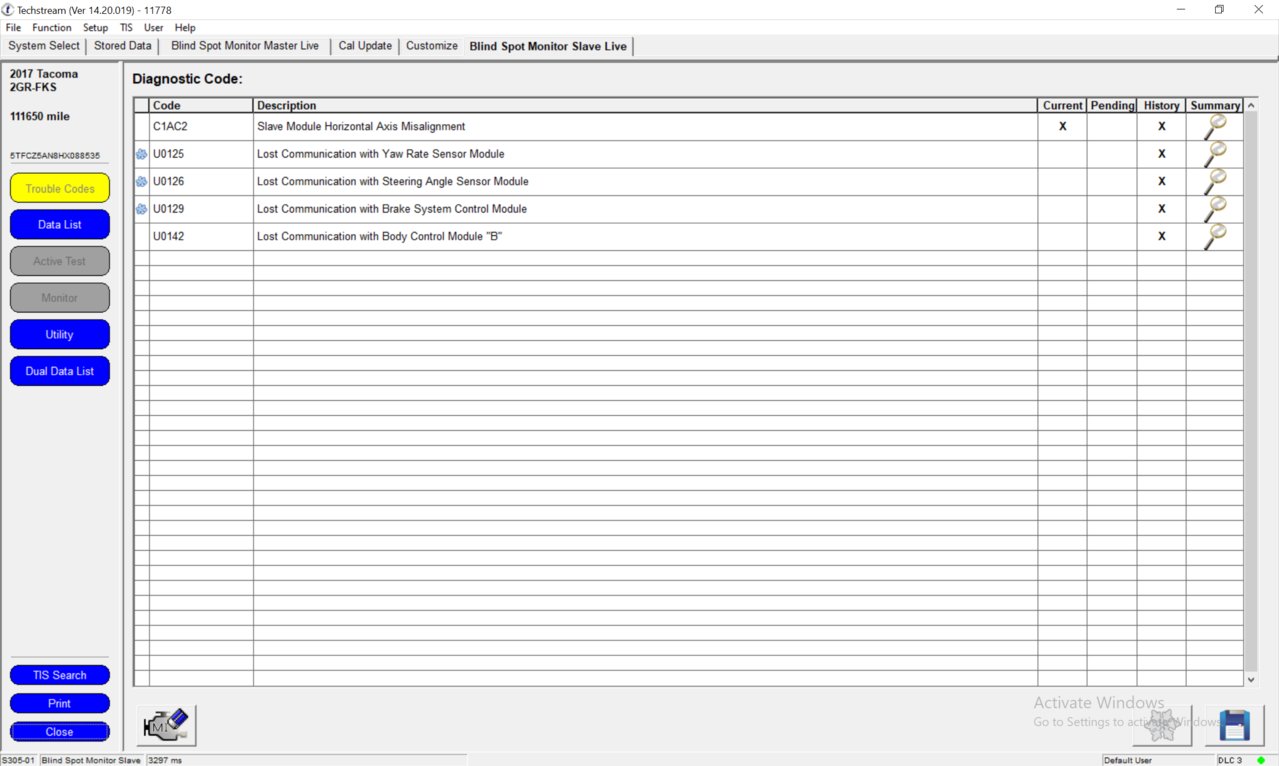Image resolution: width=1279 pixels, height=766 pixels.
Task: Switch to the Stored Data tab
Action: (123, 46)
